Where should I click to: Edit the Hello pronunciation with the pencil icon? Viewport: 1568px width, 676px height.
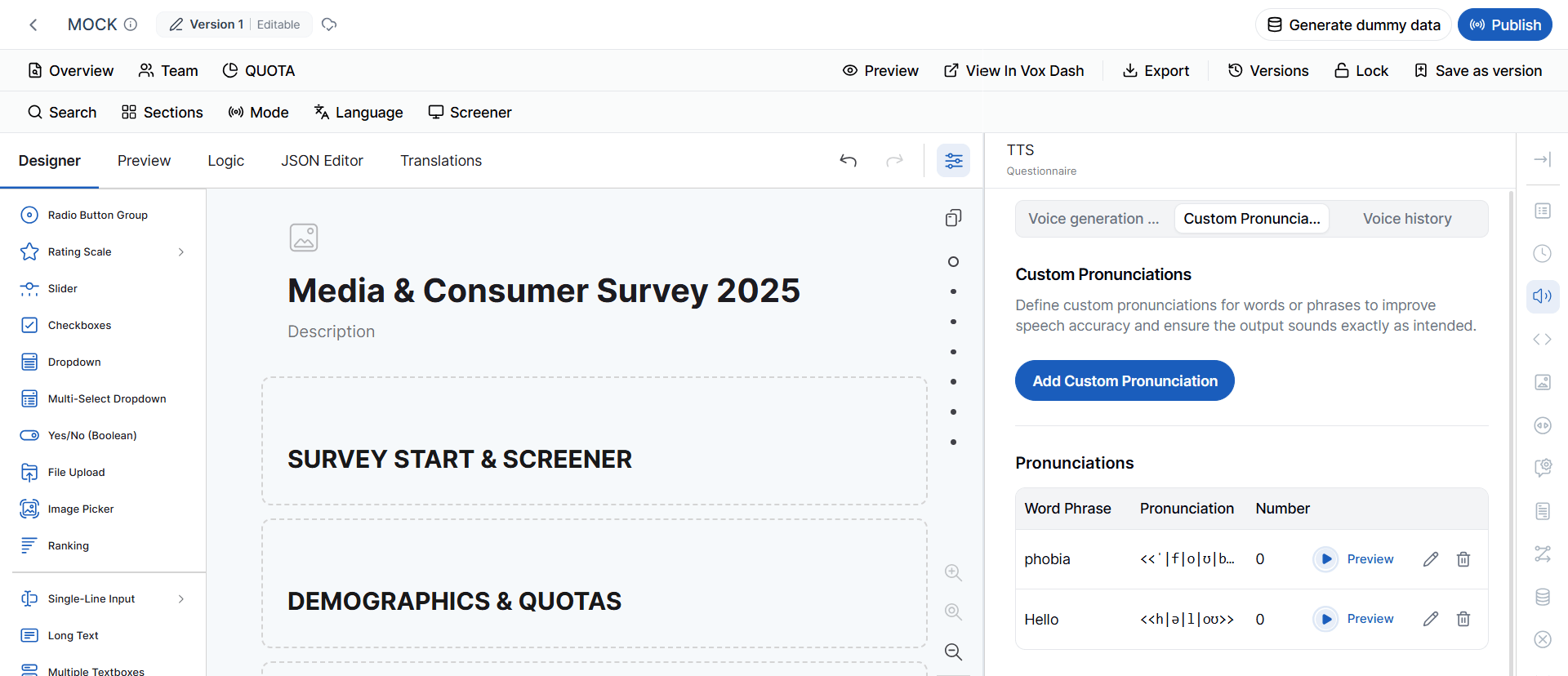1431,619
